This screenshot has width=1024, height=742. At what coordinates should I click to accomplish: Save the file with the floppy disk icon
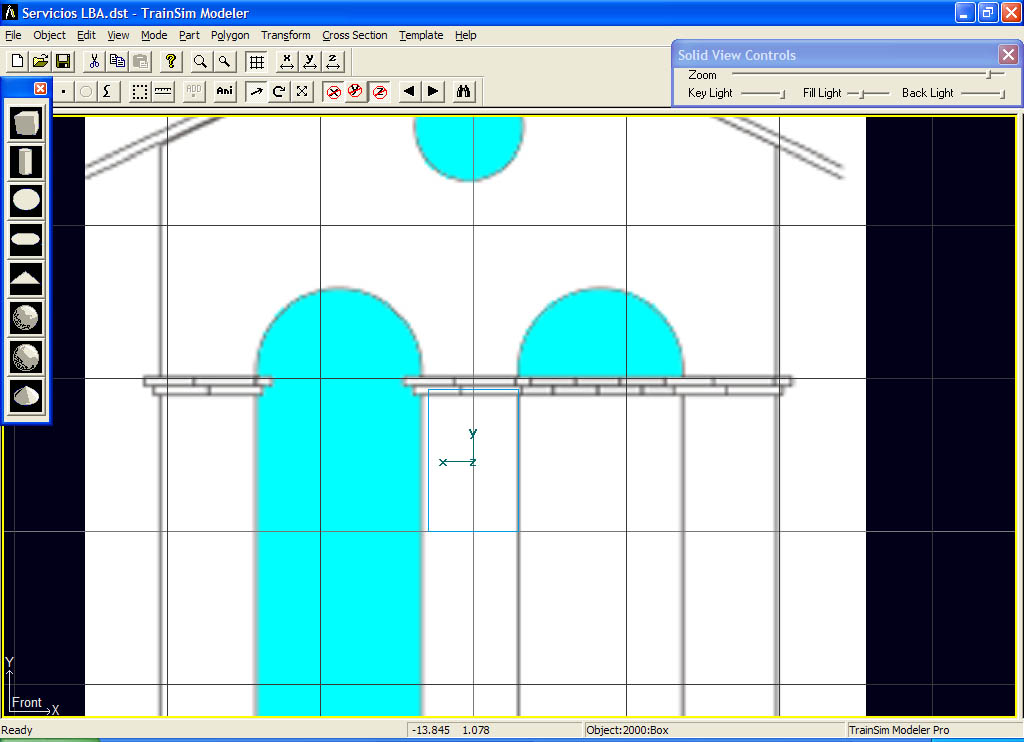(63, 61)
